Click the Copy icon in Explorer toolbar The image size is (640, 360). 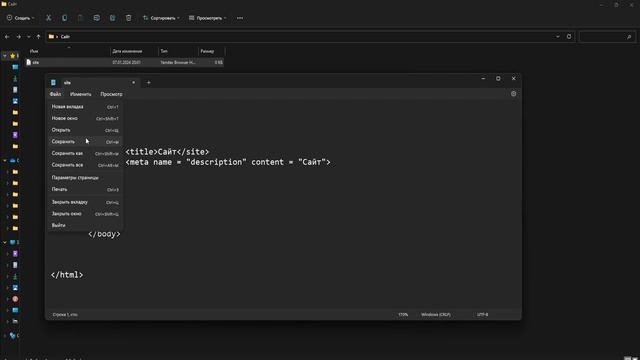tap(64, 18)
